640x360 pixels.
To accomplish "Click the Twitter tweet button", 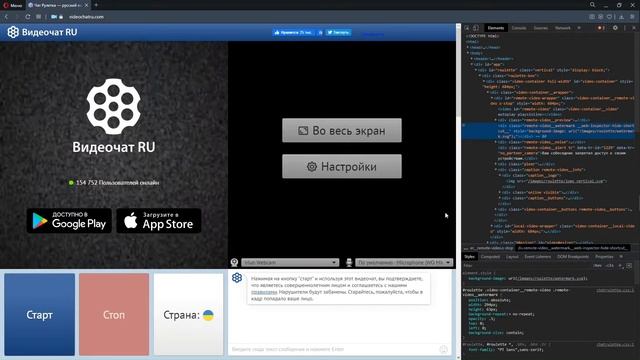I will [338, 32].
